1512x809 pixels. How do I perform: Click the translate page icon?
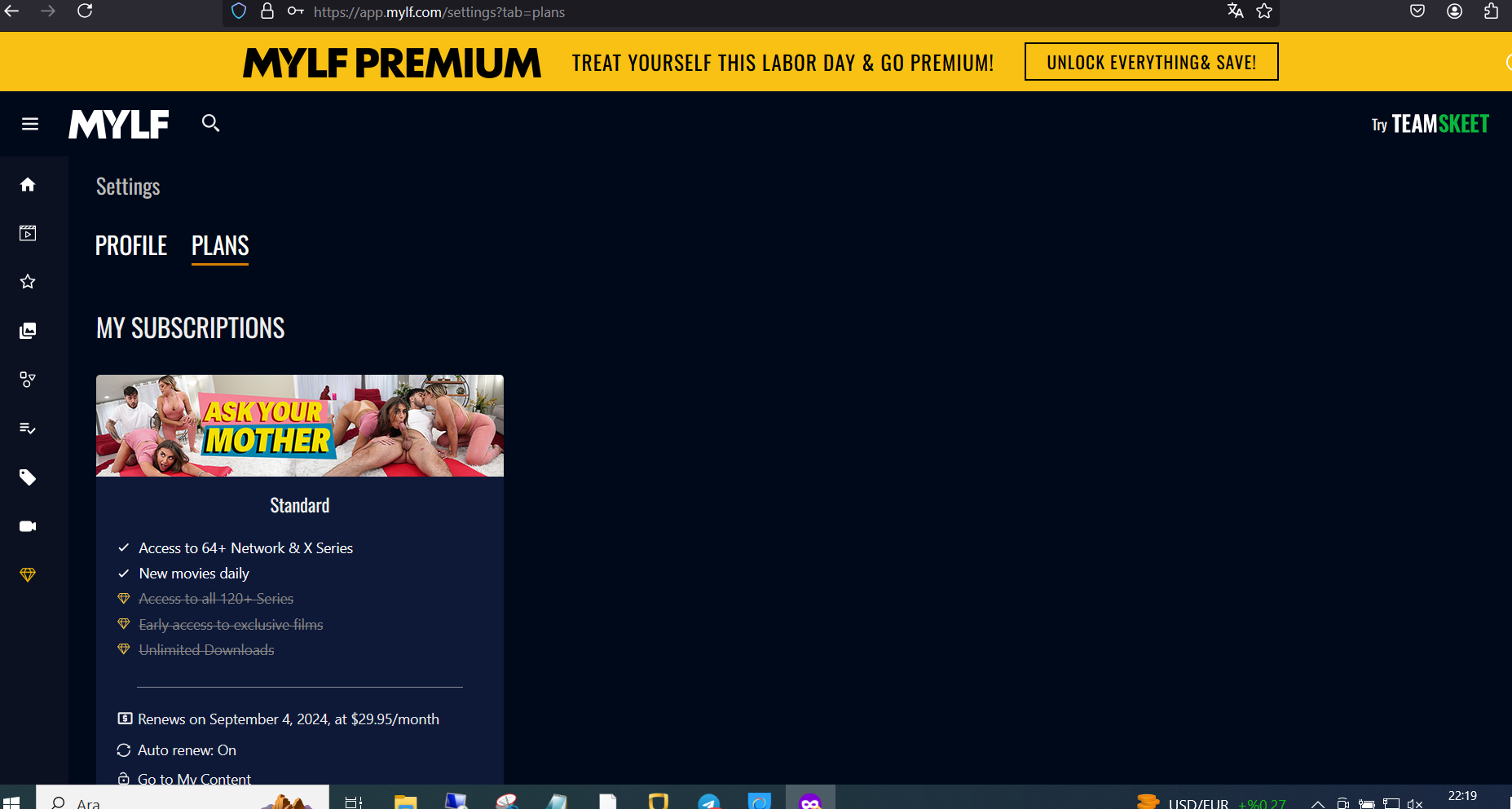pyautogui.click(x=1236, y=11)
